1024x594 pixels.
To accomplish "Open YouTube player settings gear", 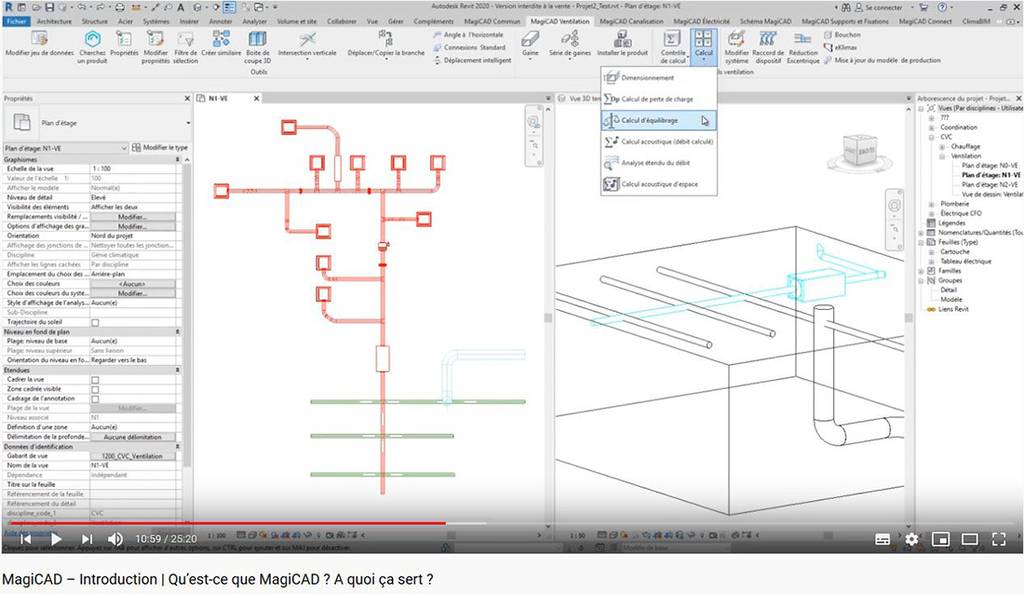I will [912, 539].
